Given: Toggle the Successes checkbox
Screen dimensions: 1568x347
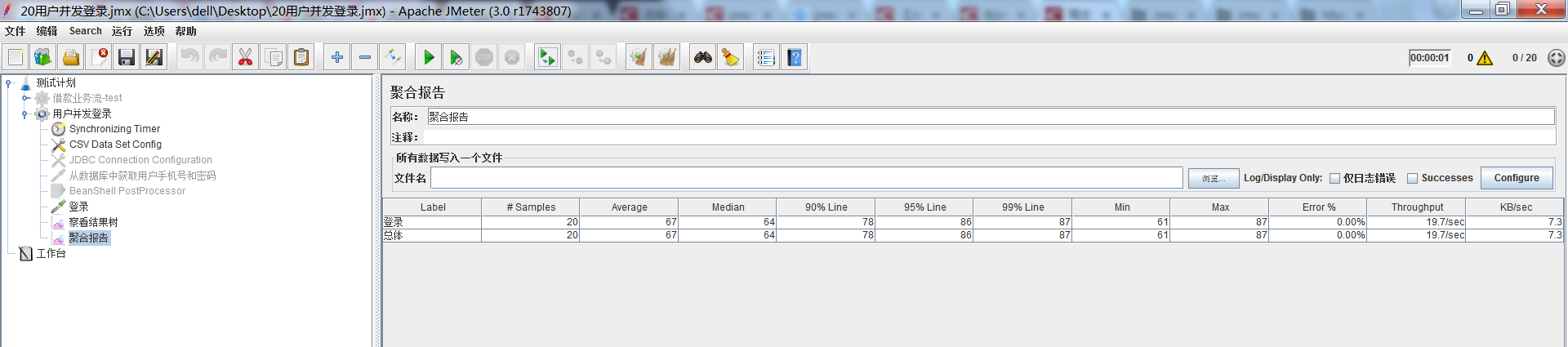Looking at the screenshot, I should [1412, 178].
